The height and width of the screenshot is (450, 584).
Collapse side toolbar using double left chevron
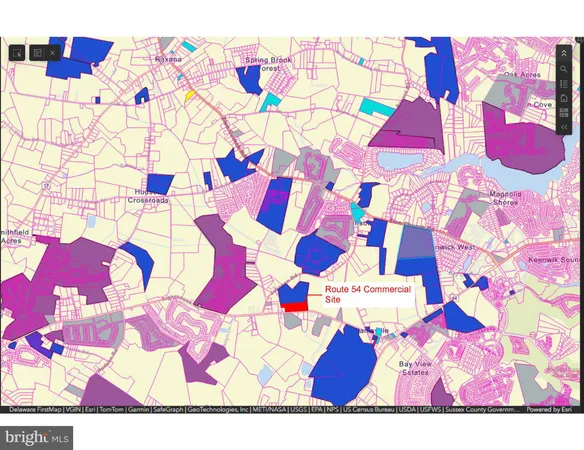[x=564, y=127]
